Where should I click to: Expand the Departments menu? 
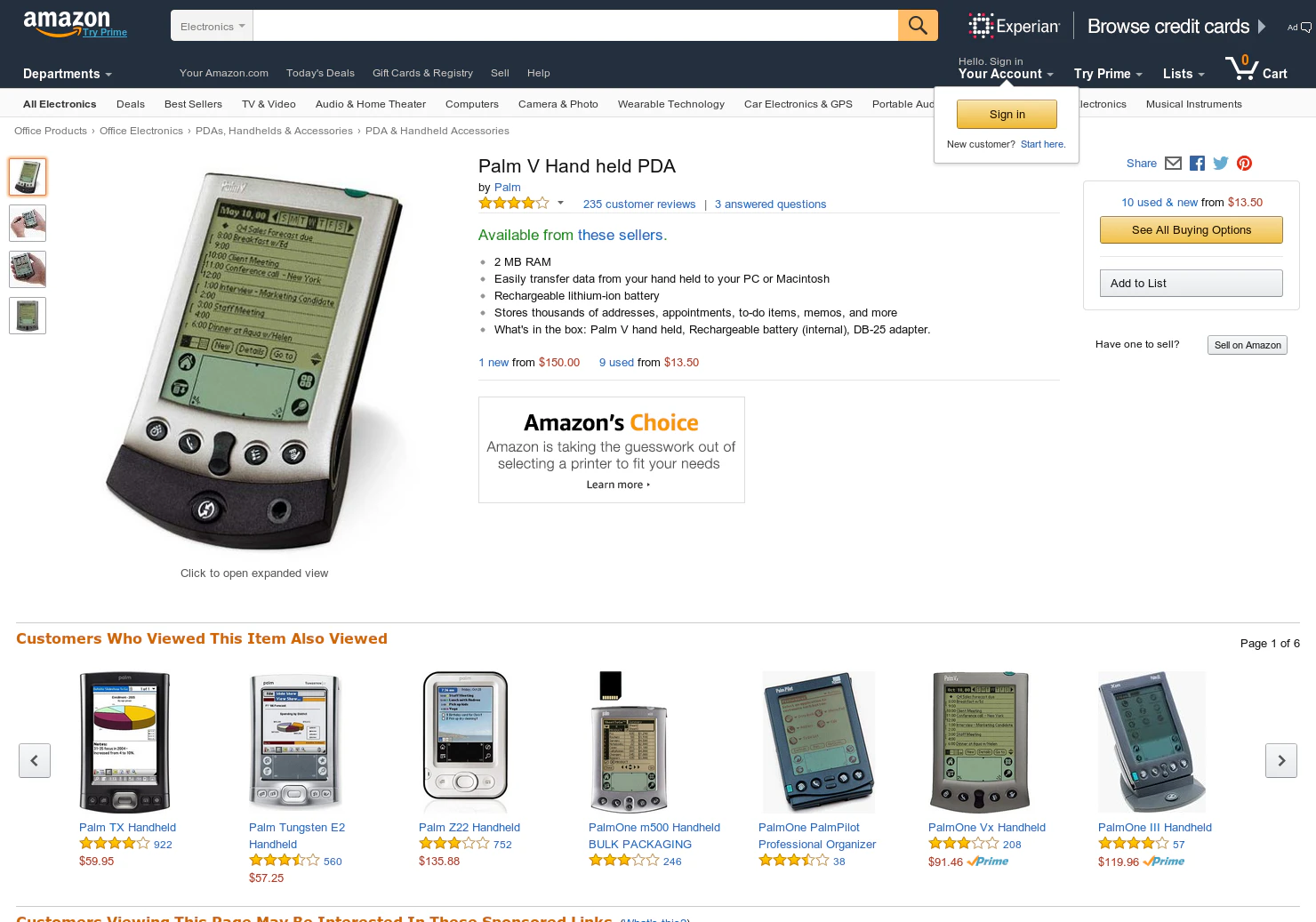tap(68, 74)
